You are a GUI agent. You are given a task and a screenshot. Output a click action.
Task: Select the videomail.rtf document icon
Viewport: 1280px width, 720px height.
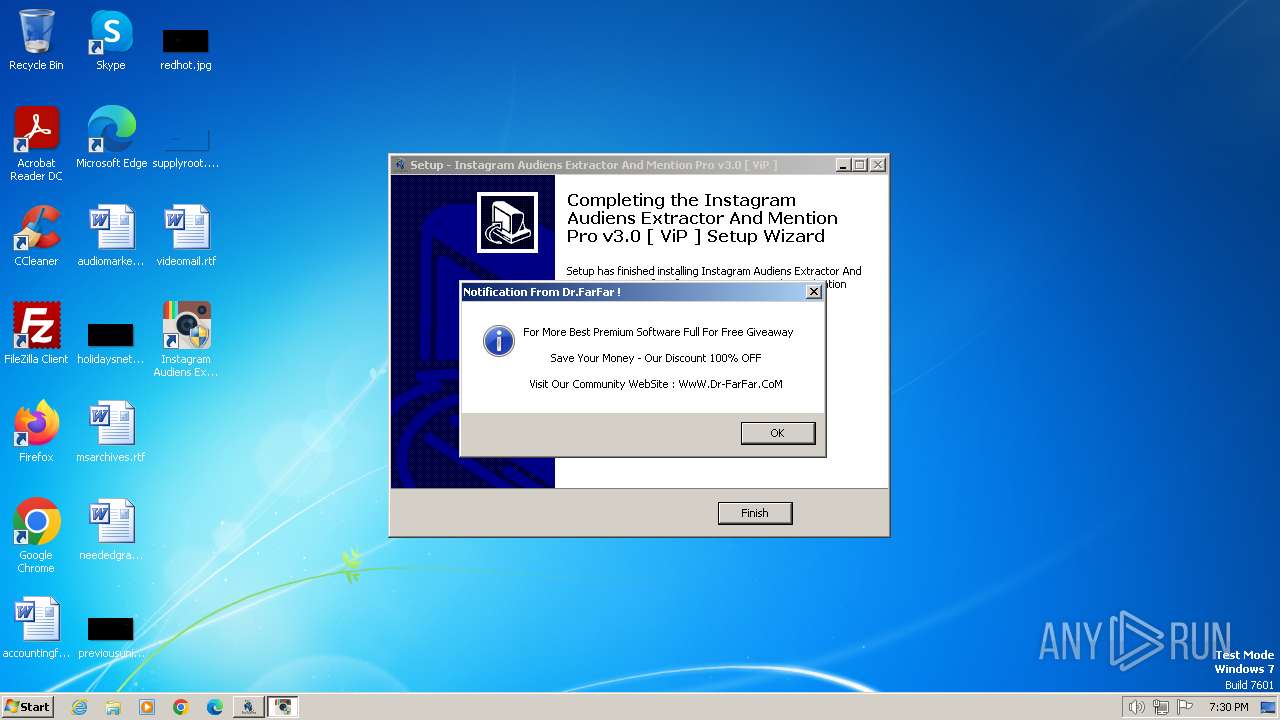pyautogui.click(x=186, y=236)
